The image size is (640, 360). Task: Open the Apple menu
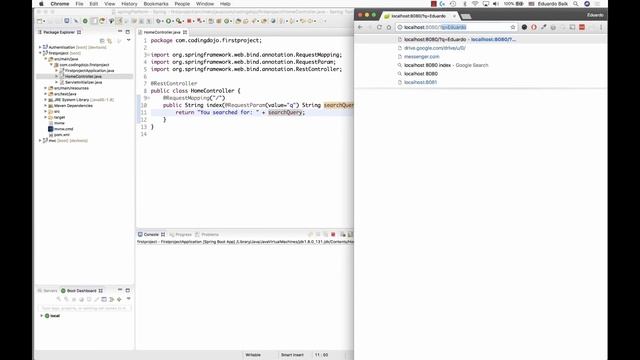pyautogui.click(x=41, y=4)
